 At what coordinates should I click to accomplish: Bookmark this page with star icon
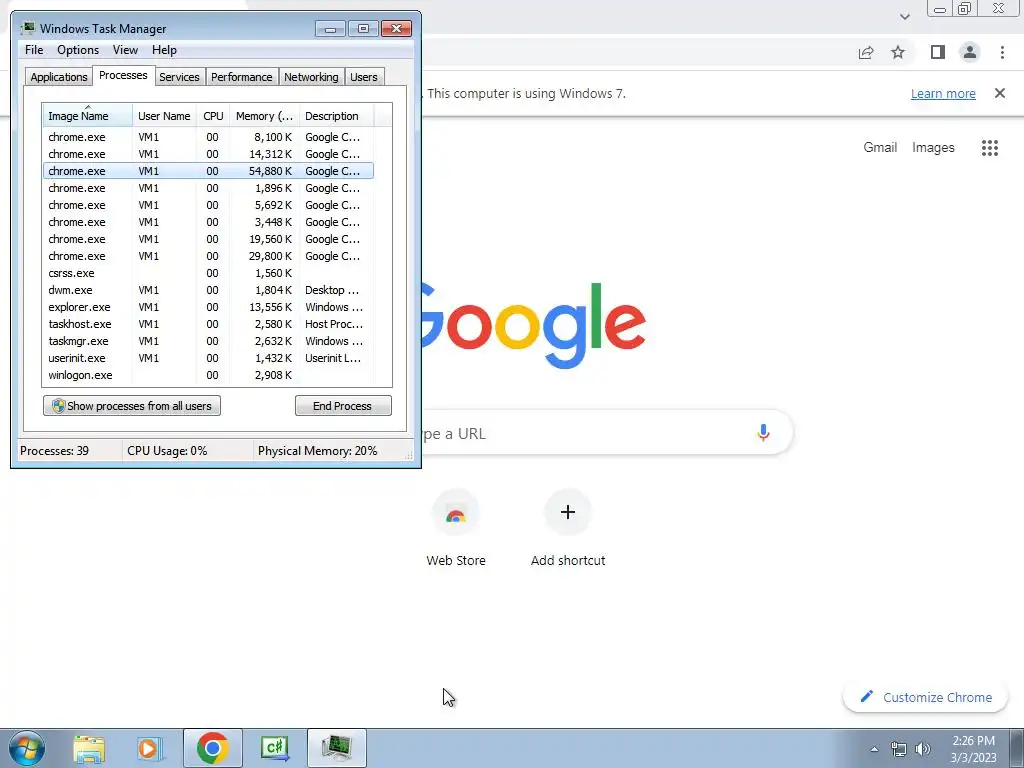tap(898, 52)
